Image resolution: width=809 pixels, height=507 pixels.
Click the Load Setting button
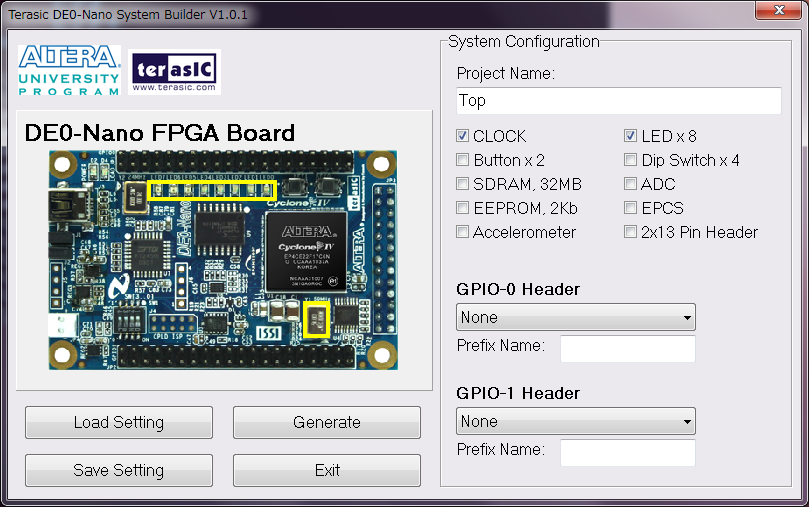click(x=119, y=423)
